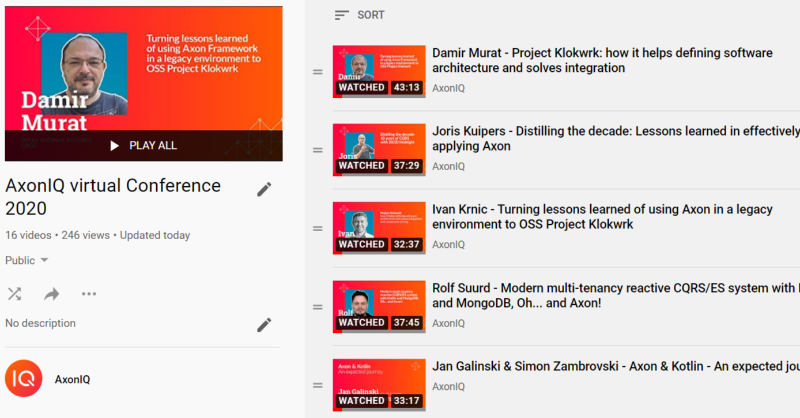Open the 'Ivan Krnic - Turning lessons learned' title
The image size is (800, 418).
click(x=602, y=216)
